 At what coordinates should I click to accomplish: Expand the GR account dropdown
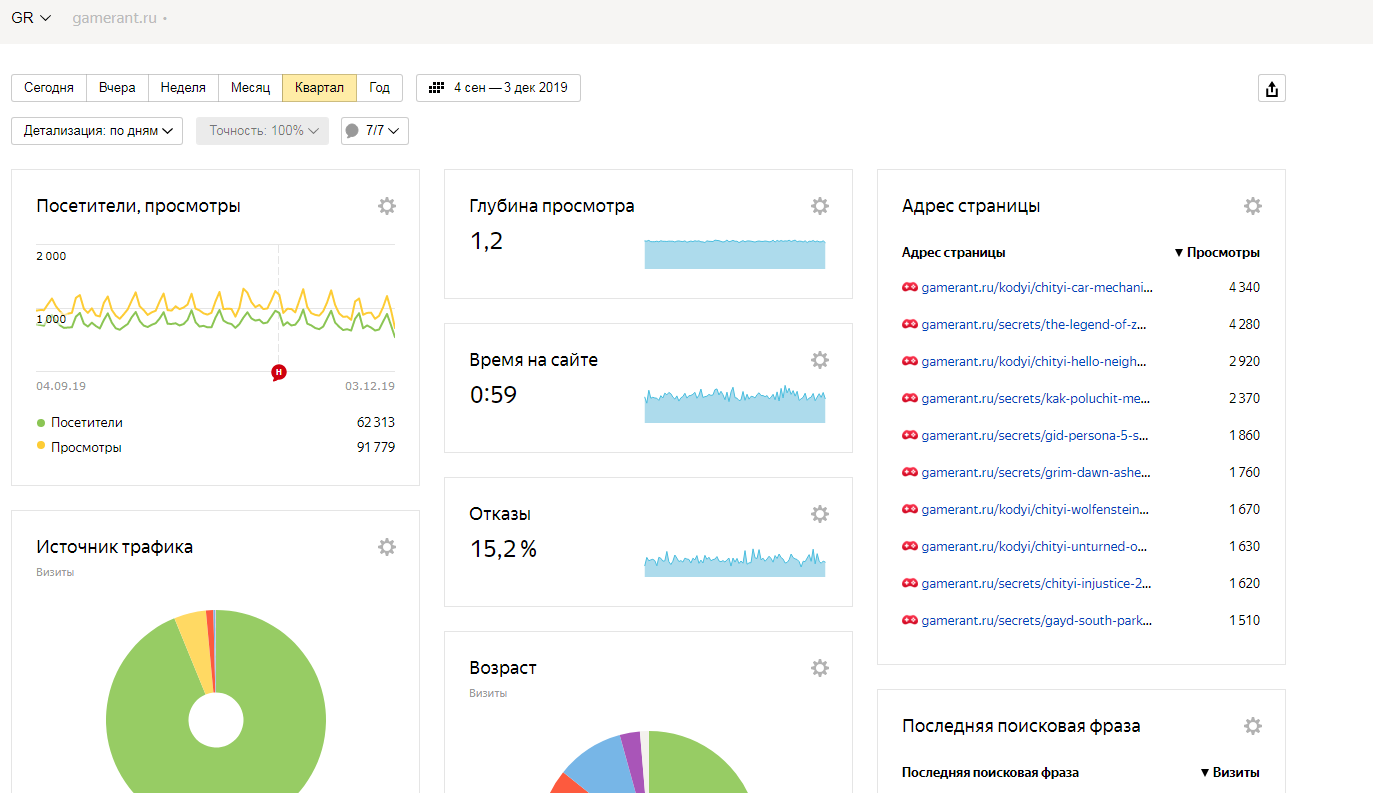pos(31,18)
